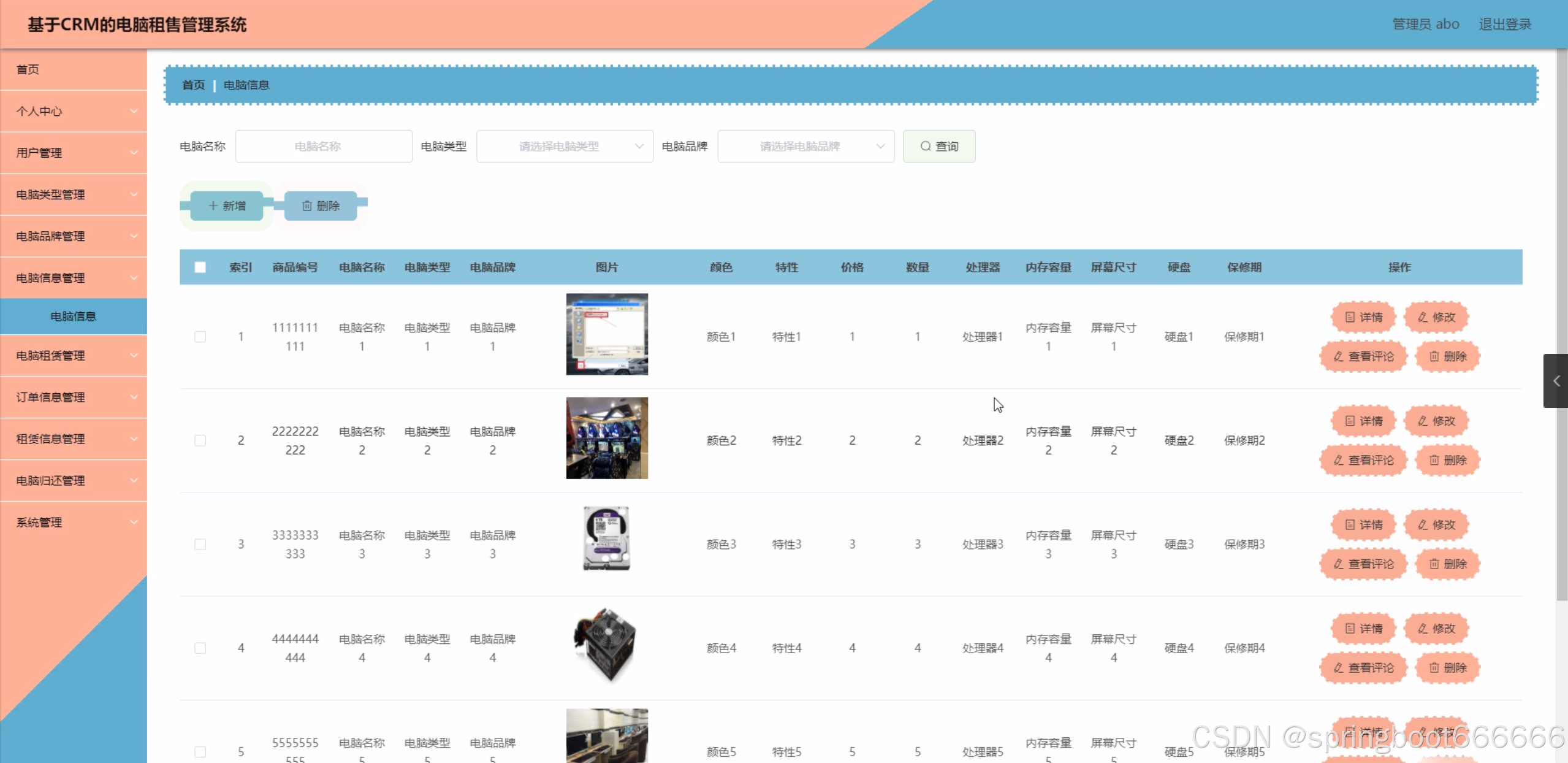This screenshot has height=763, width=1568.
Task: Click the 新增 add button
Action: coord(227,205)
